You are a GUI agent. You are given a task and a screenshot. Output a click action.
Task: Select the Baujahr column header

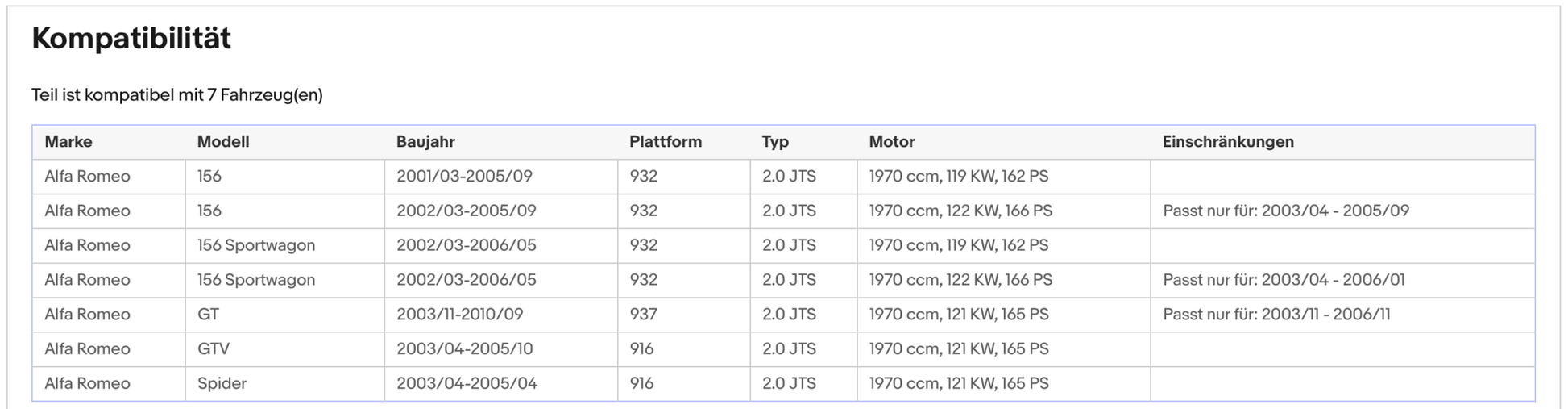[x=425, y=142]
